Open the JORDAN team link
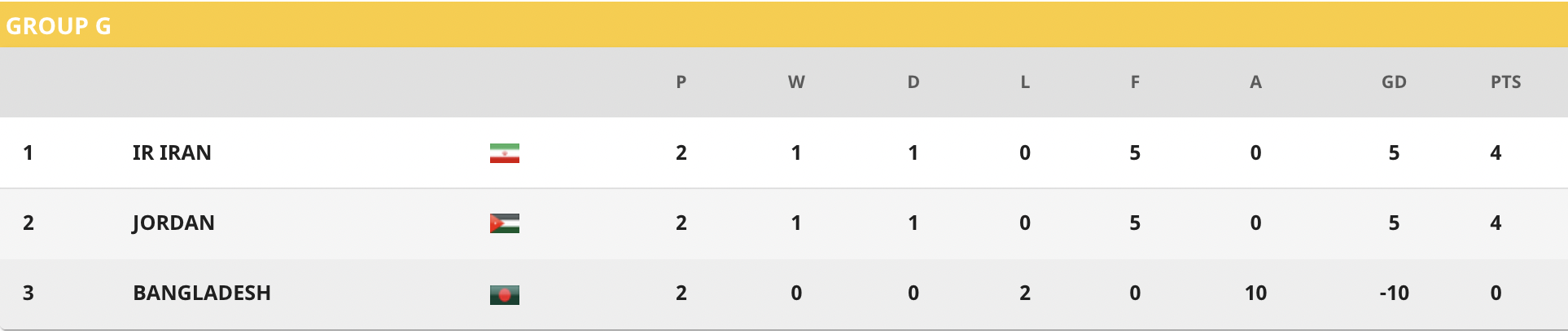Image resolution: width=1568 pixels, height=331 pixels. point(173,223)
